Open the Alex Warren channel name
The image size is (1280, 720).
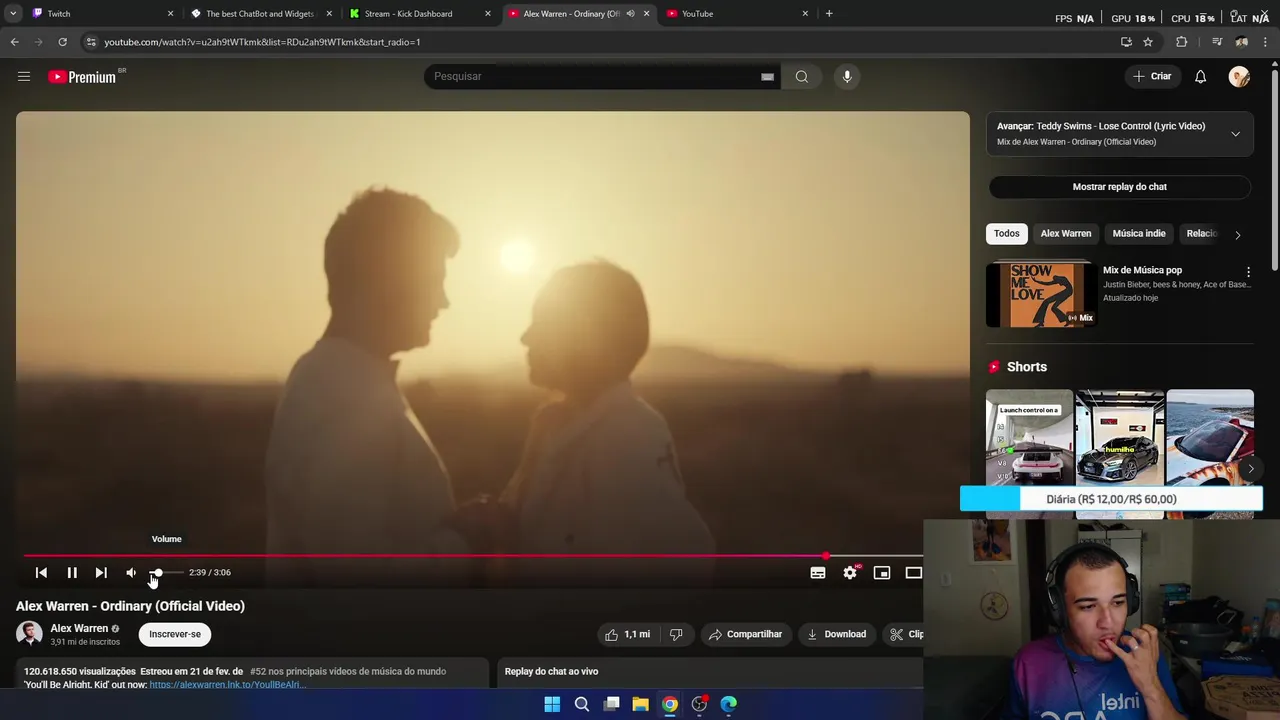coord(79,628)
